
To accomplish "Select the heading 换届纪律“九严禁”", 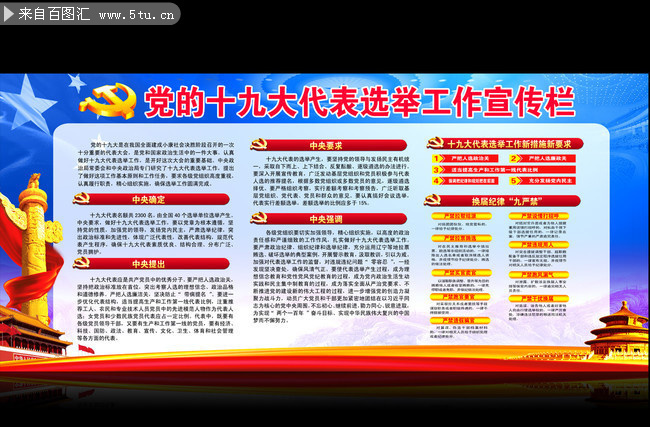I will coord(504,201).
